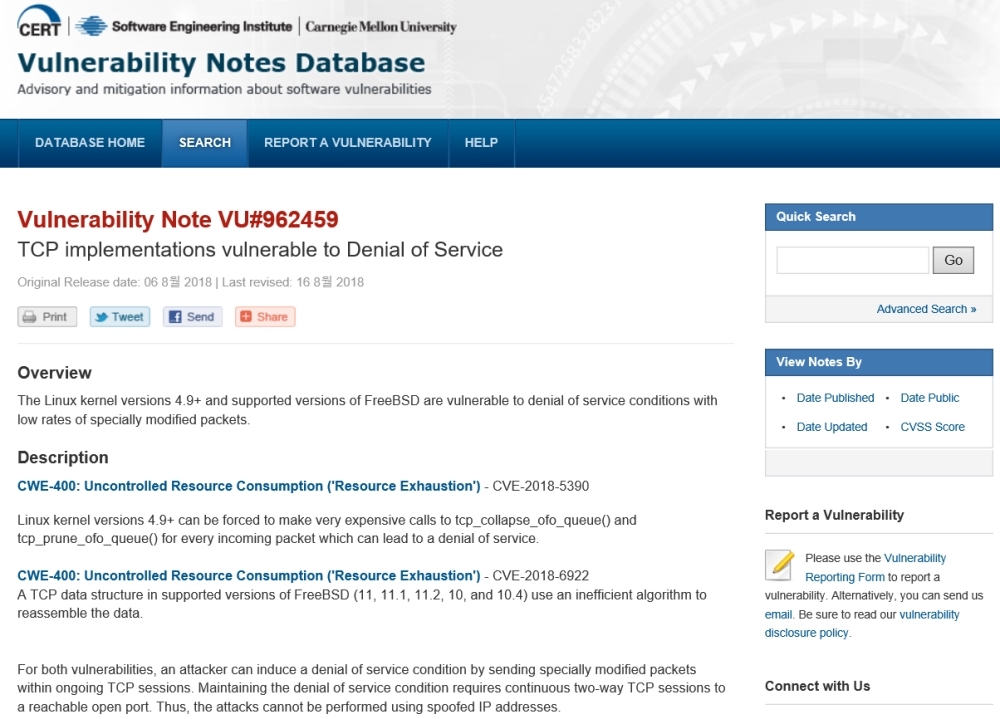Click the Original Release date line
The image size is (1000, 719).
click(x=191, y=282)
